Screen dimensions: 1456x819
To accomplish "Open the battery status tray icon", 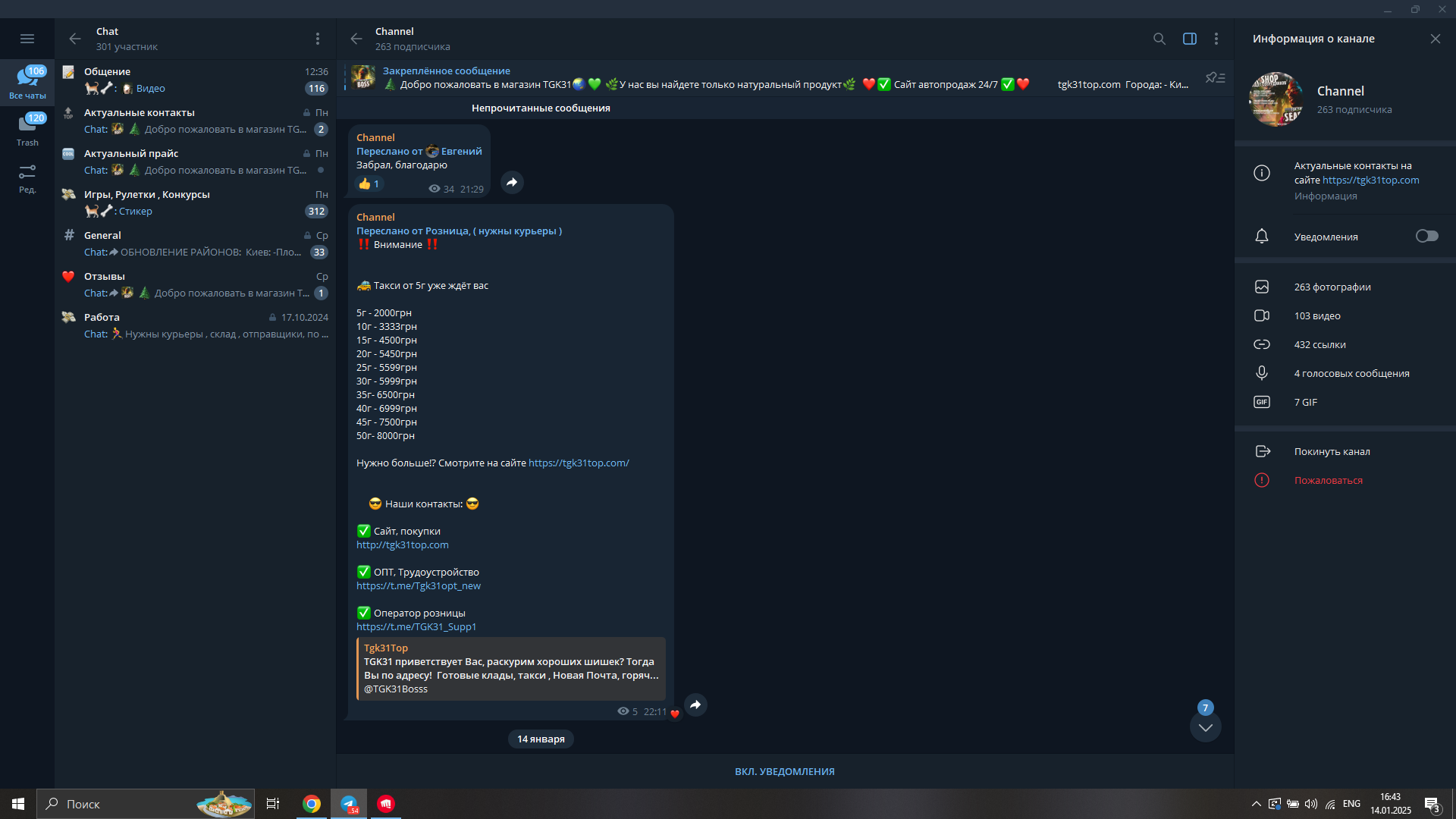I will [x=1293, y=804].
